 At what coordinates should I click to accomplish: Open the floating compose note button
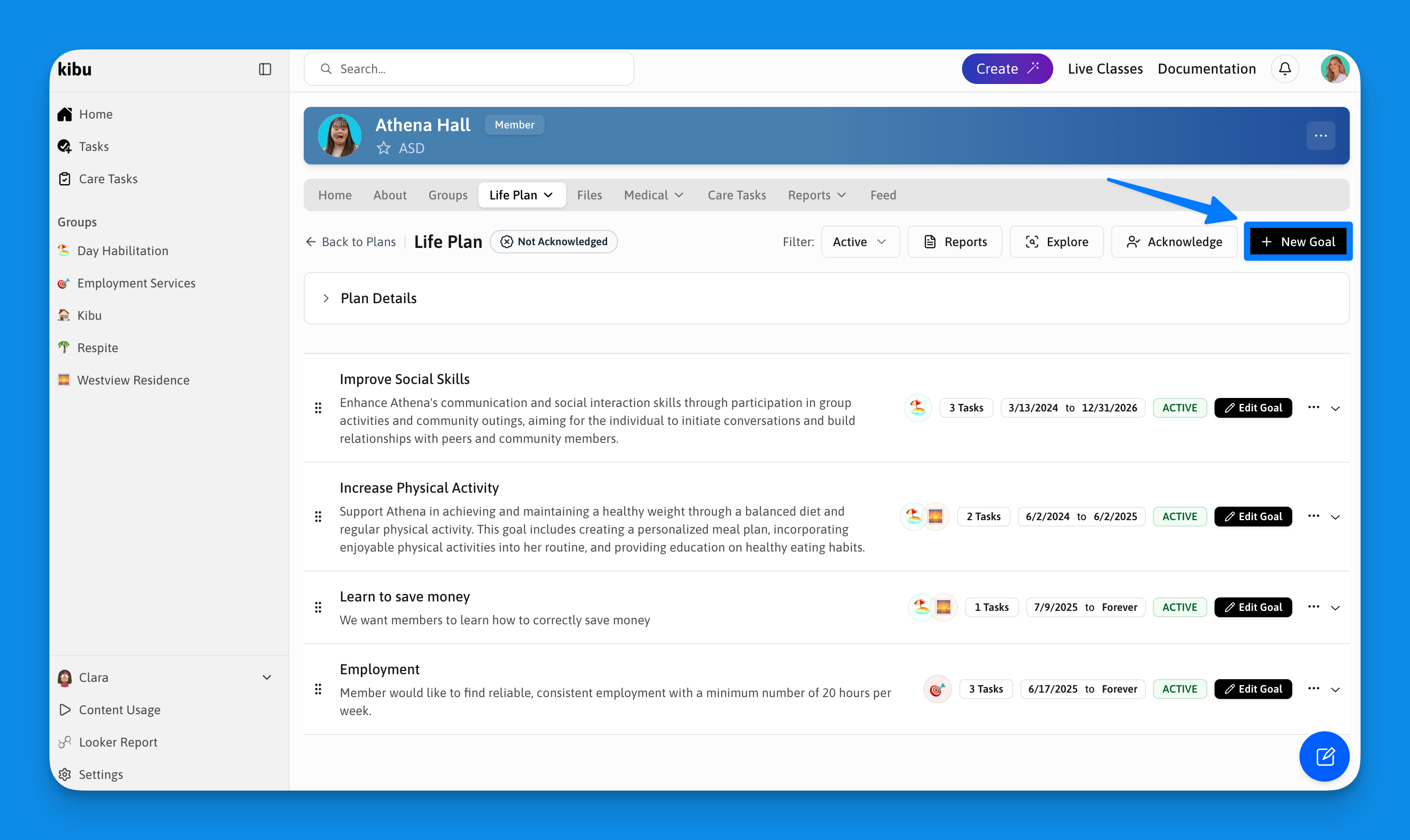tap(1324, 756)
